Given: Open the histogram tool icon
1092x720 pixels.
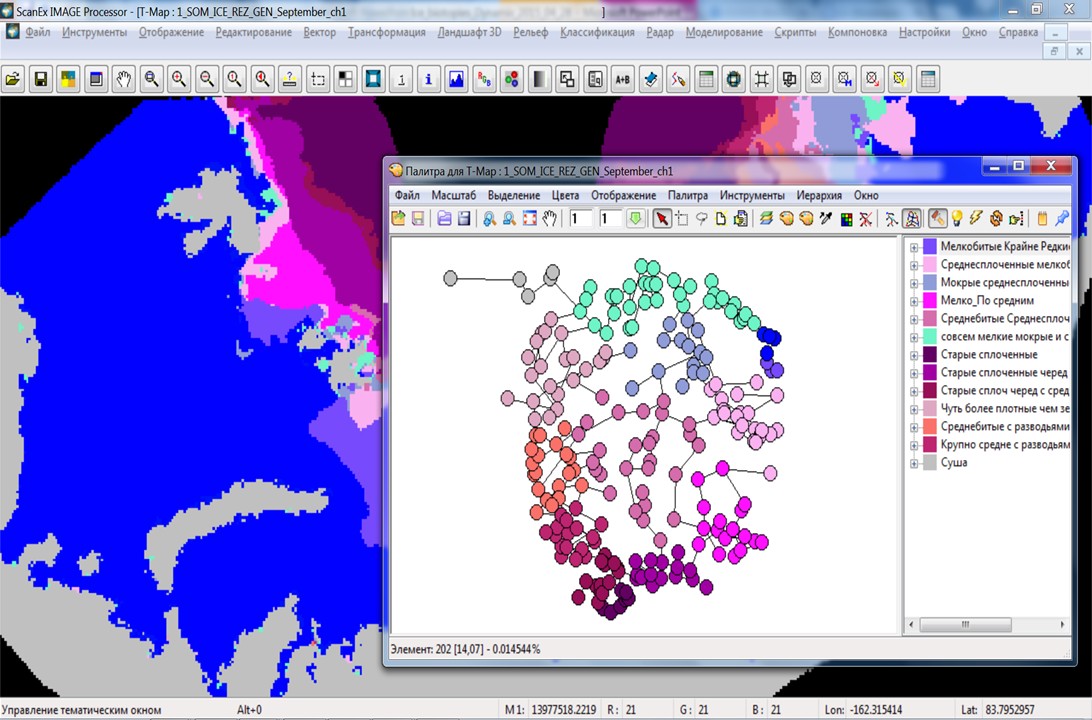Looking at the screenshot, I should (x=457, y=80).
